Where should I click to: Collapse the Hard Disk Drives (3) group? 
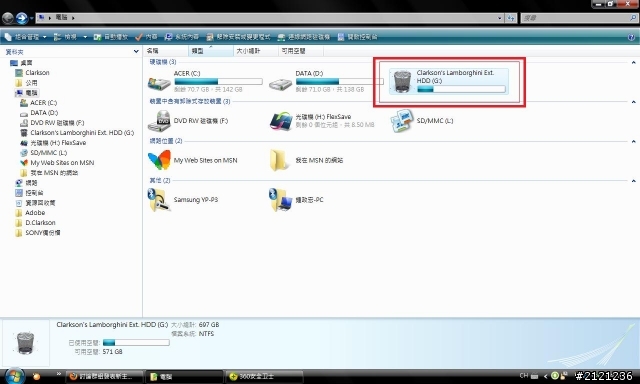[x=633, y=62]
